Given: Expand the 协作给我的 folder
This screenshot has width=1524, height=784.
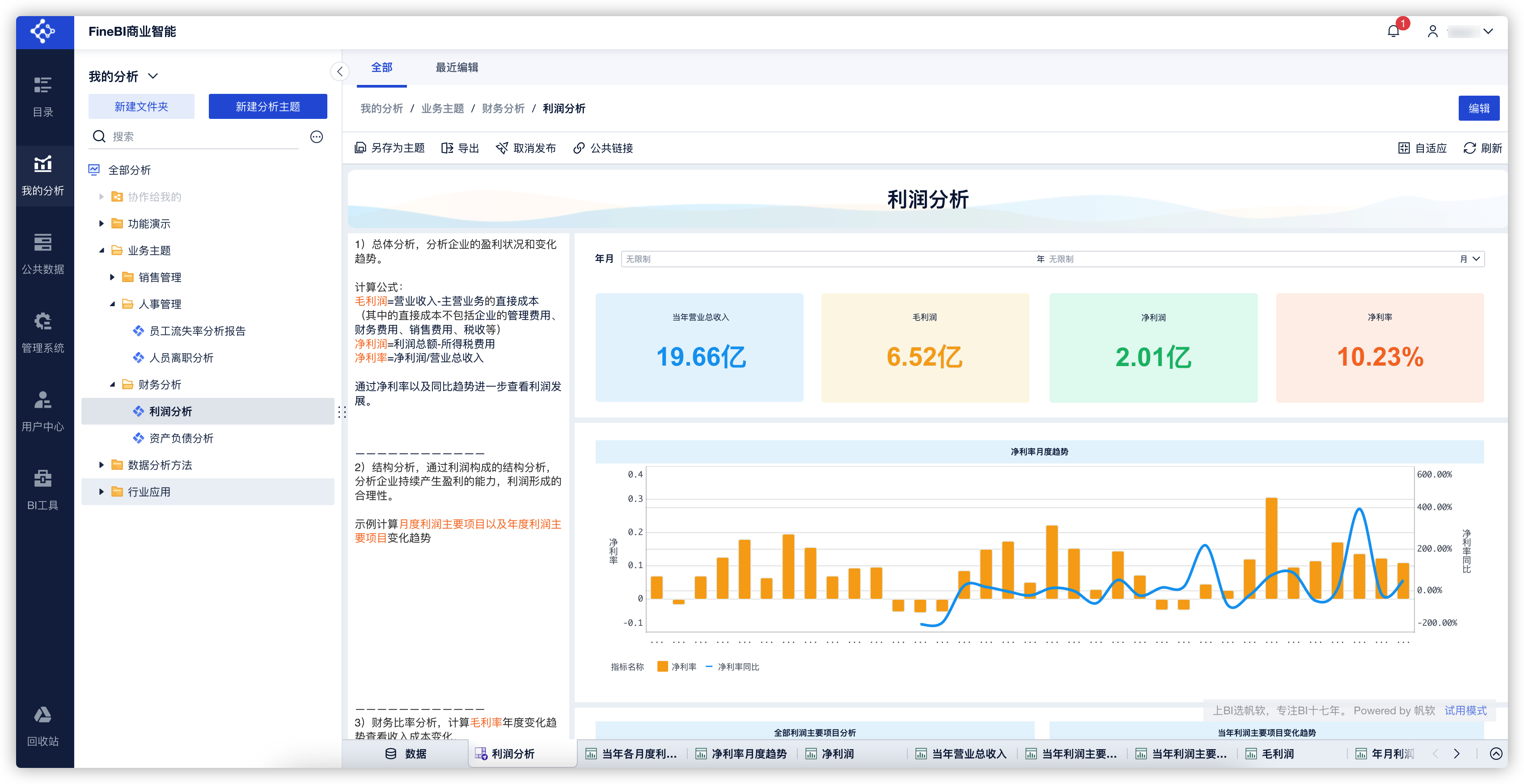Looking at the screenshot, I should pyautogui.click(x=101, y=197).
